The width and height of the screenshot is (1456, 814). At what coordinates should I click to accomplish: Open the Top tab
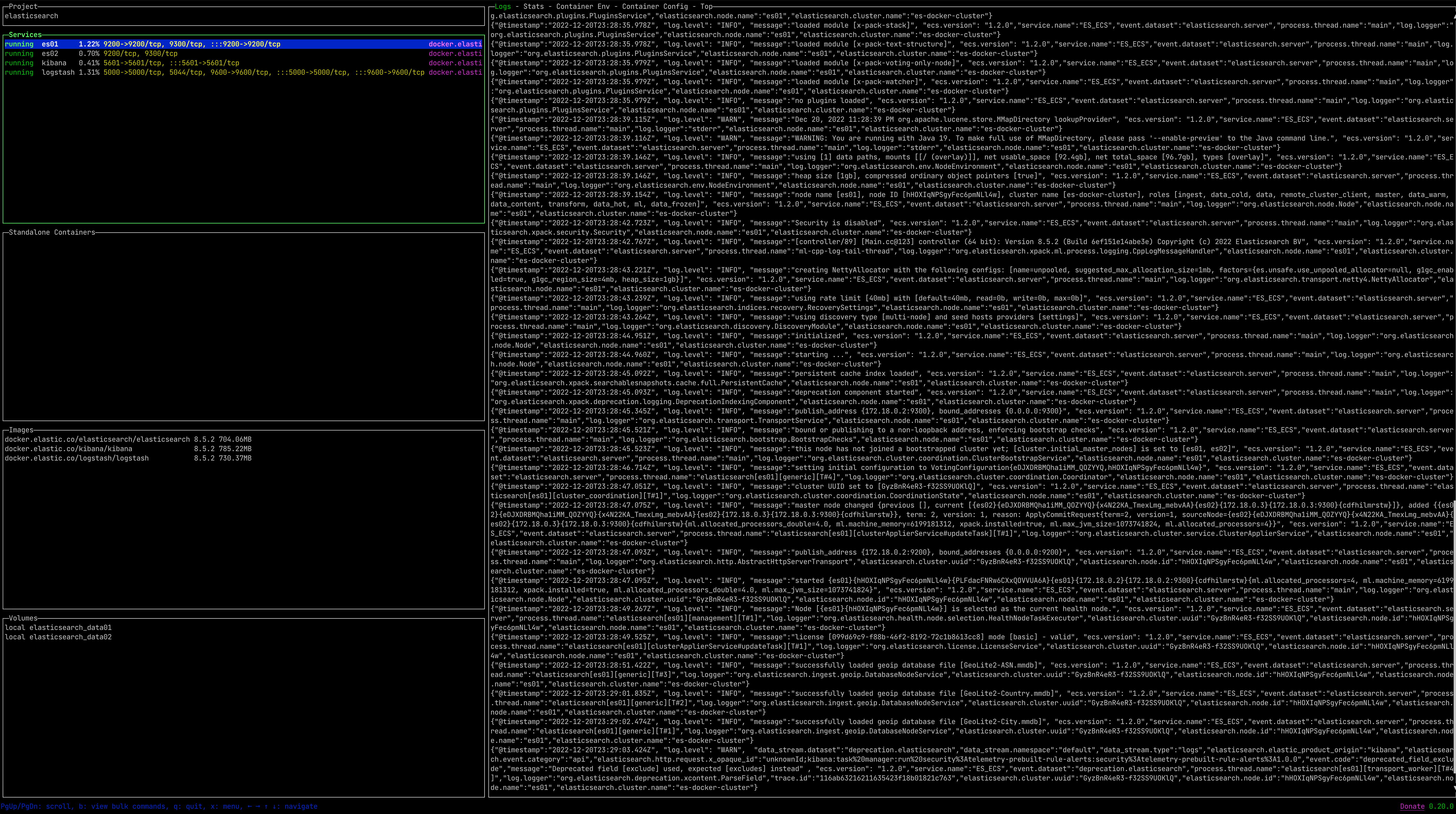[707, 6]
